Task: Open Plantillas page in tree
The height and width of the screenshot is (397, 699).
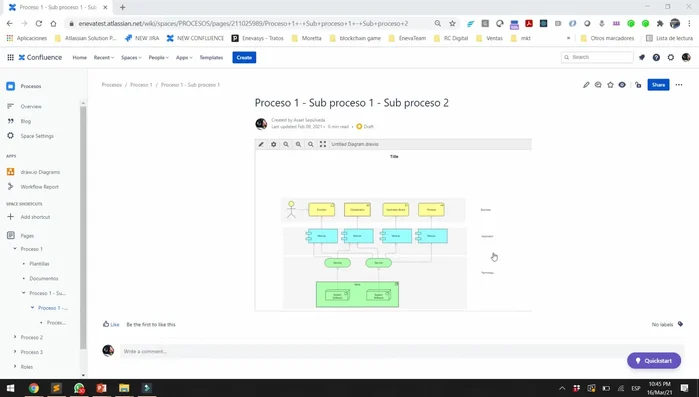Action: coord(39,264)
